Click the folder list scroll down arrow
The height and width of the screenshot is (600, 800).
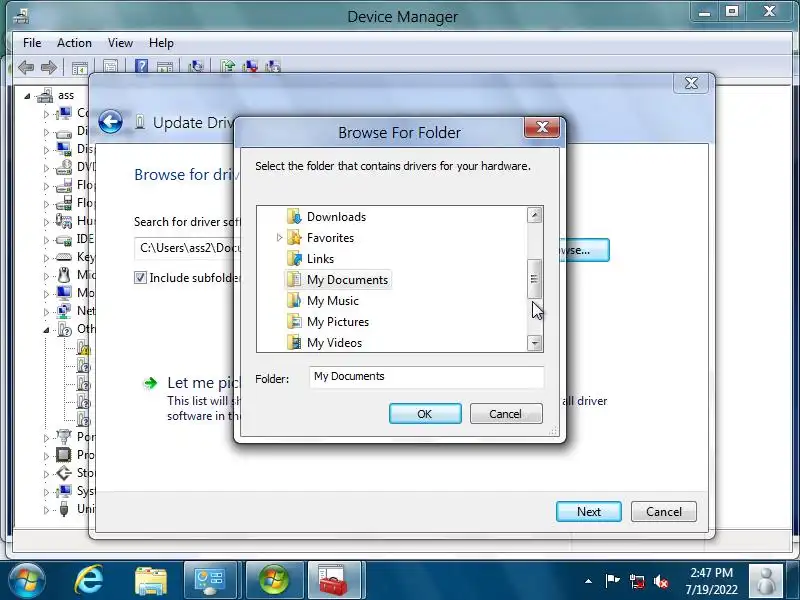tap(534, 343)
